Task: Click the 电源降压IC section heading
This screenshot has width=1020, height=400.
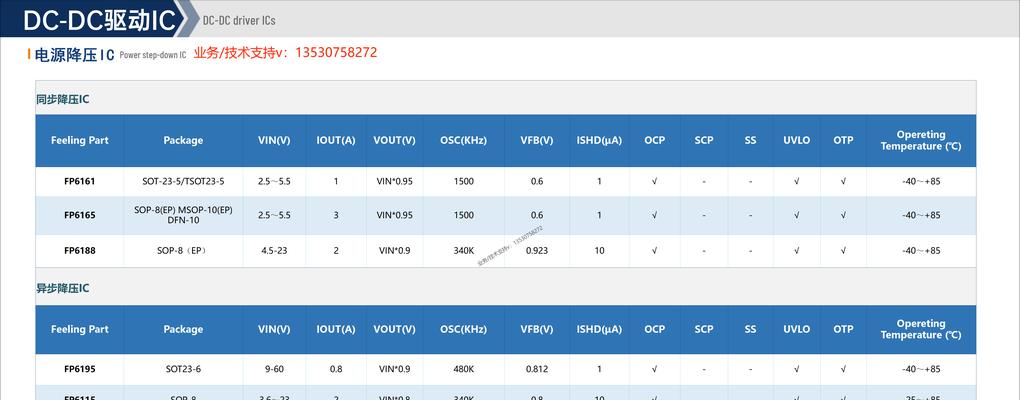Action: point(74,55)
